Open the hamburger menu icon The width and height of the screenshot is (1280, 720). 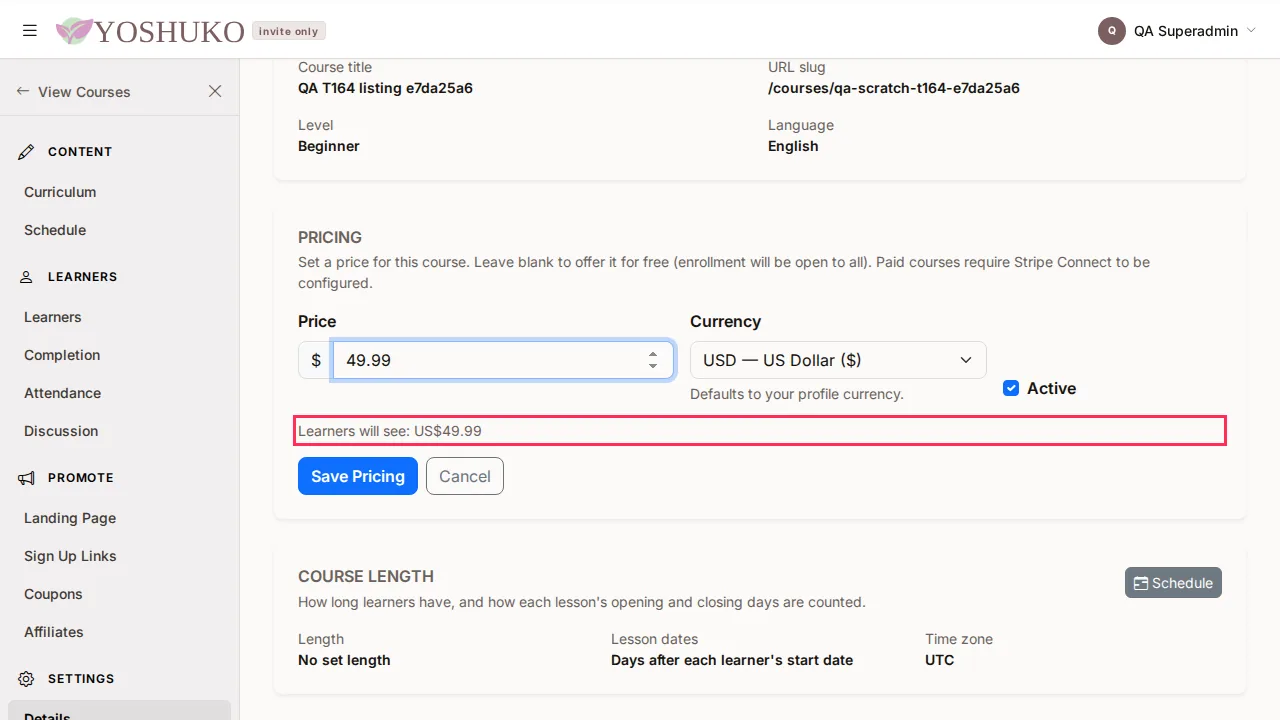click(30, 31)
